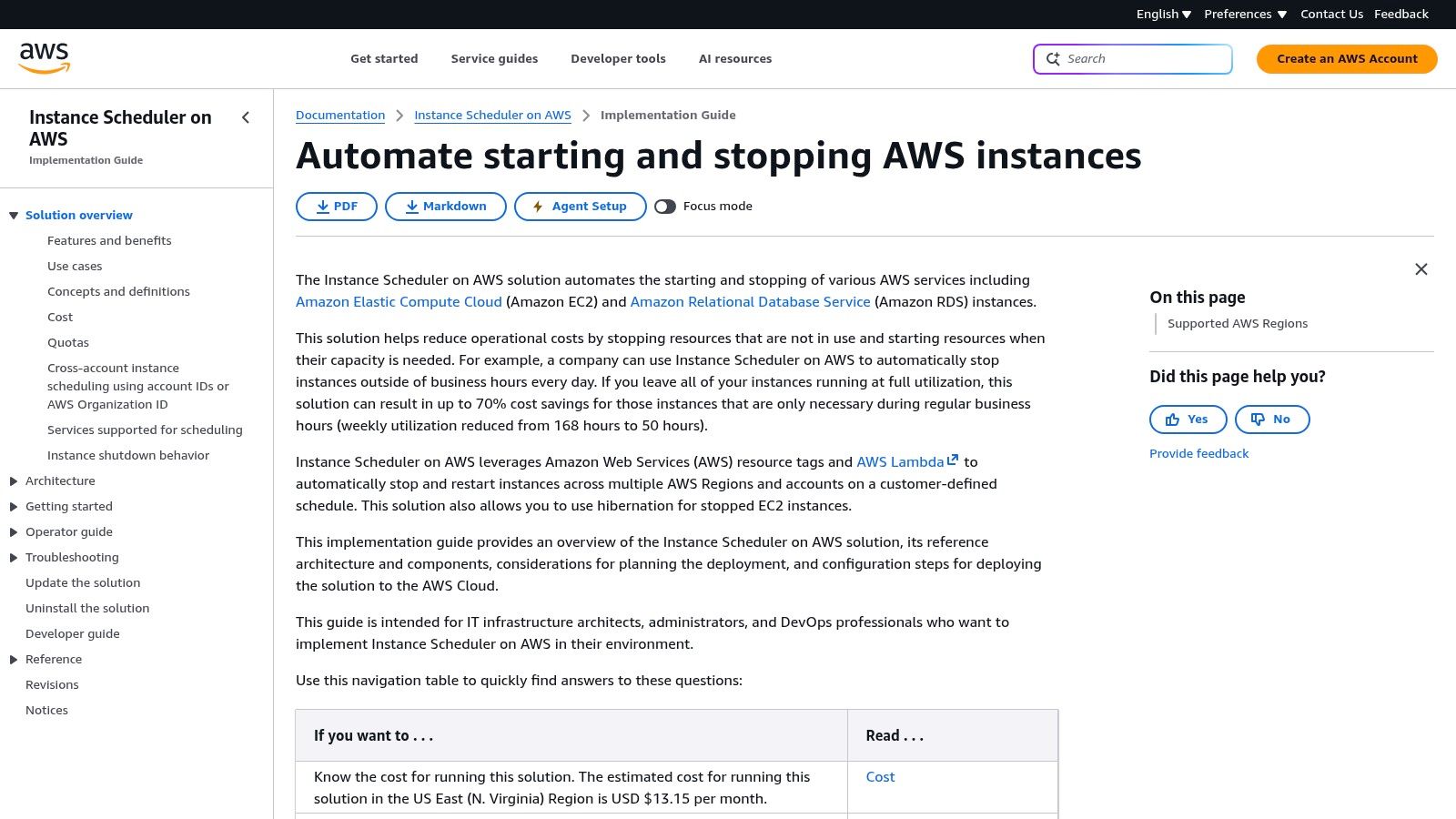1456x819 pixels.
Task: Open Amazon Elastic Compute Cloud link
Action: [x=399, y=302]
